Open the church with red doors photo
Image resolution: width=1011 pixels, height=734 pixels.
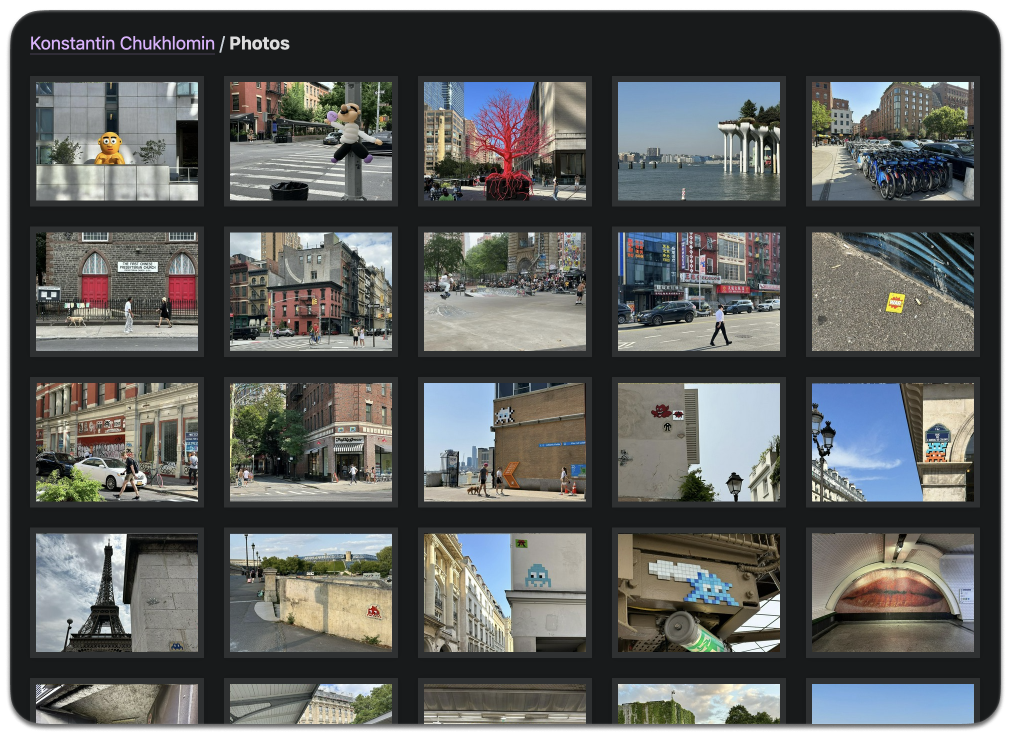117,292
